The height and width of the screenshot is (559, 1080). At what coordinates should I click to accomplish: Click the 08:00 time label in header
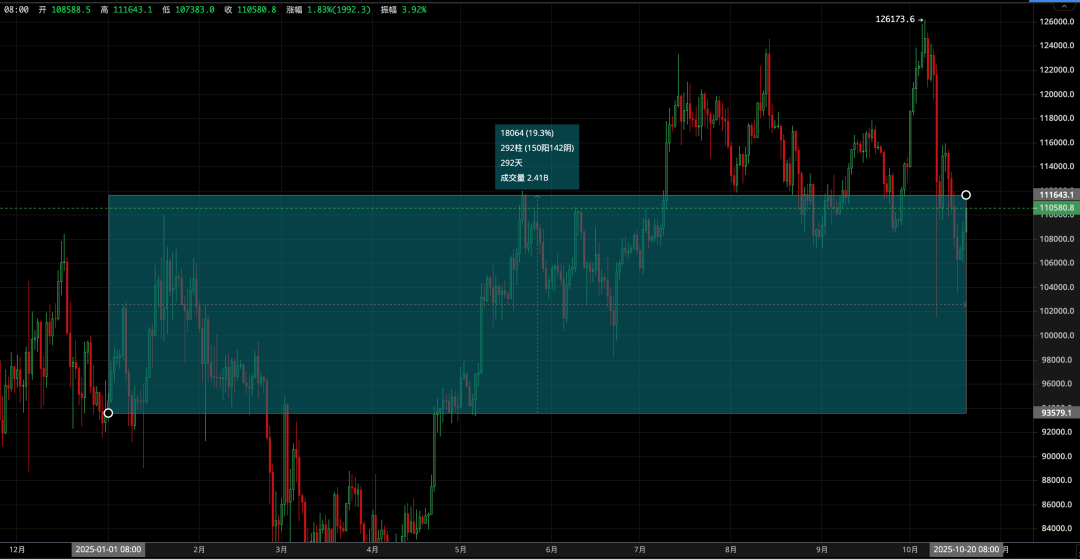pos(15,9)
